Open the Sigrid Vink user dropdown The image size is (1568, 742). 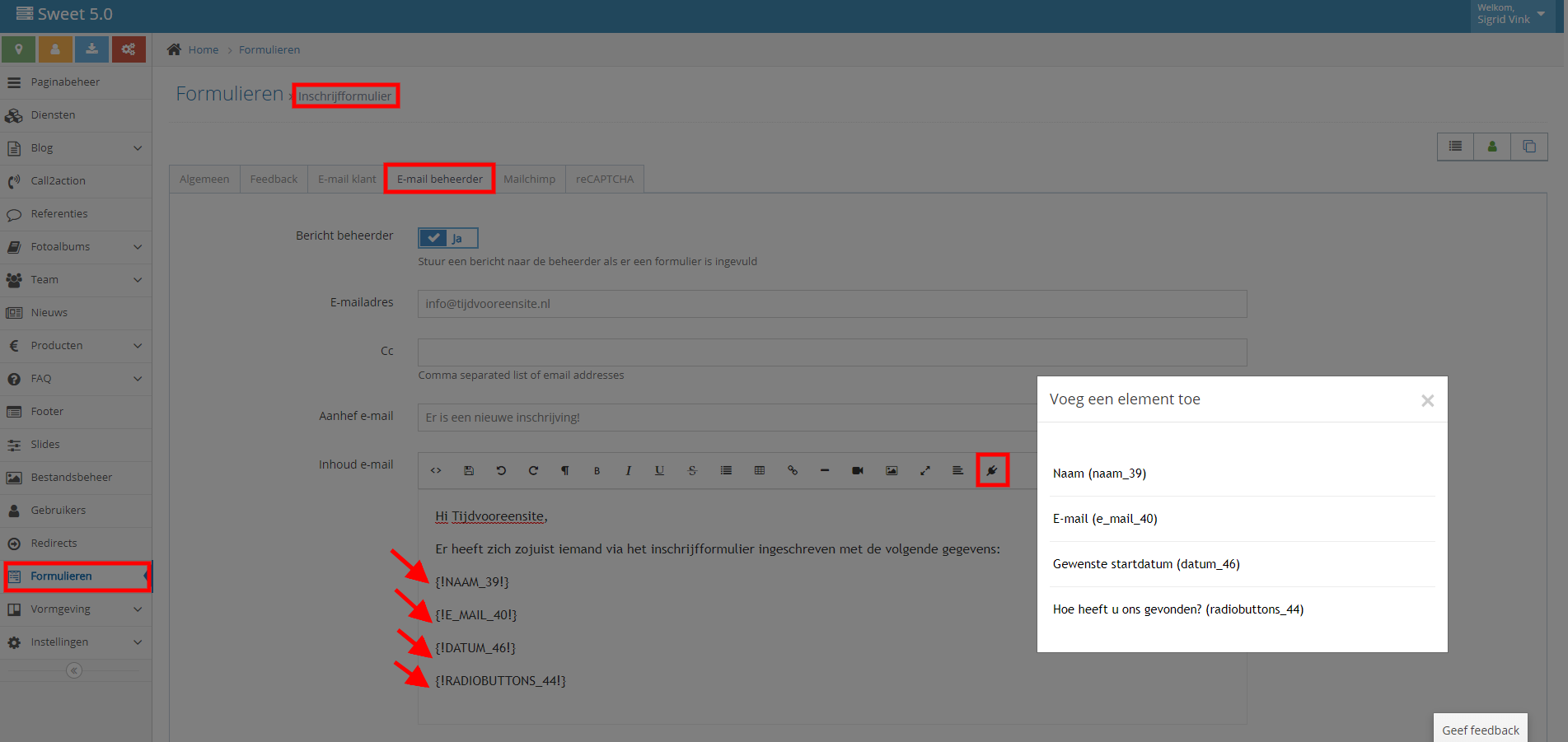tap(1511, 16)
